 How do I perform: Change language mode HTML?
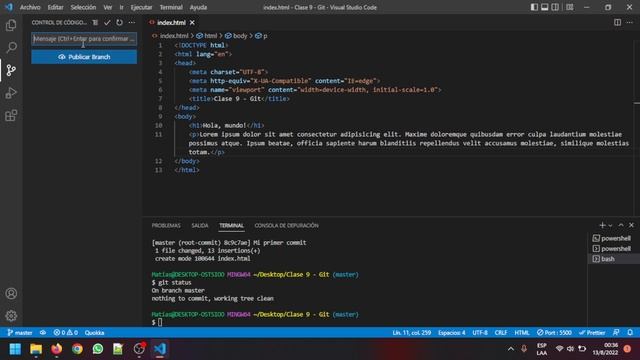pyautogui.click(x=522, y=333)
